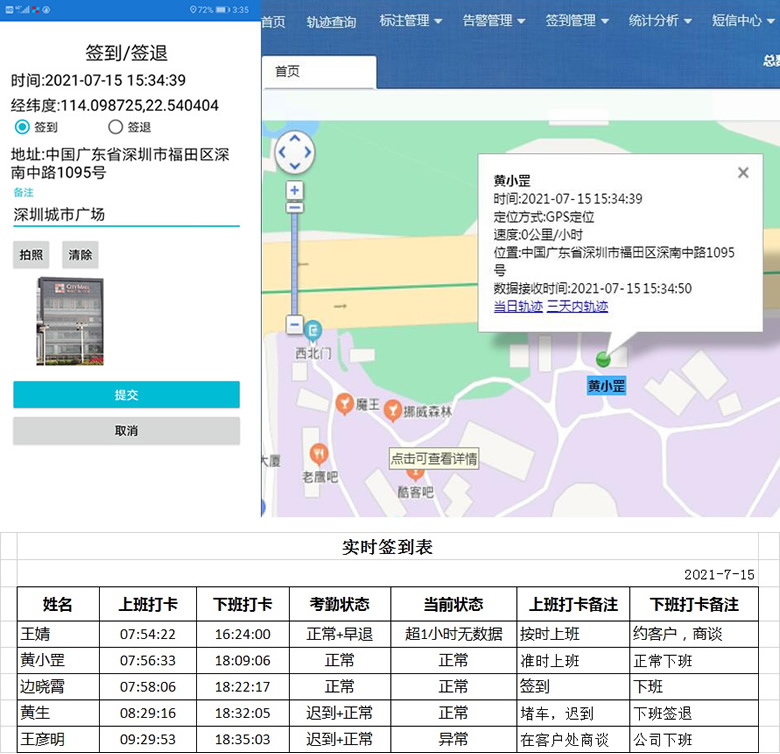The width and height of the screenshot is (780, 754).
Task: Zoom in with the map plus button
Action: (x=294, y=190)
